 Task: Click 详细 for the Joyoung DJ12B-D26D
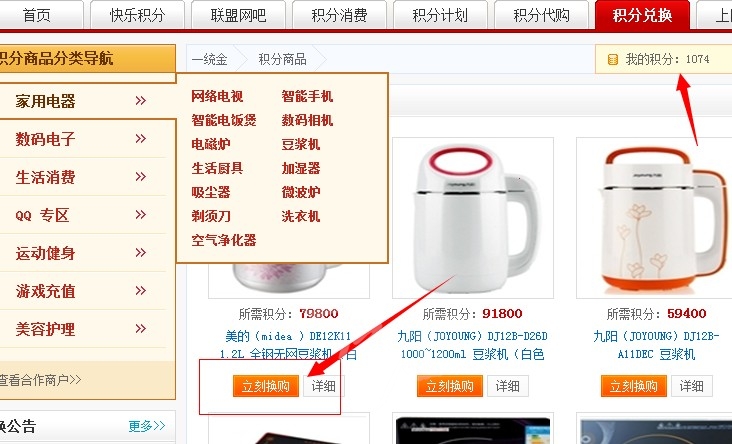tap(508, 386)
